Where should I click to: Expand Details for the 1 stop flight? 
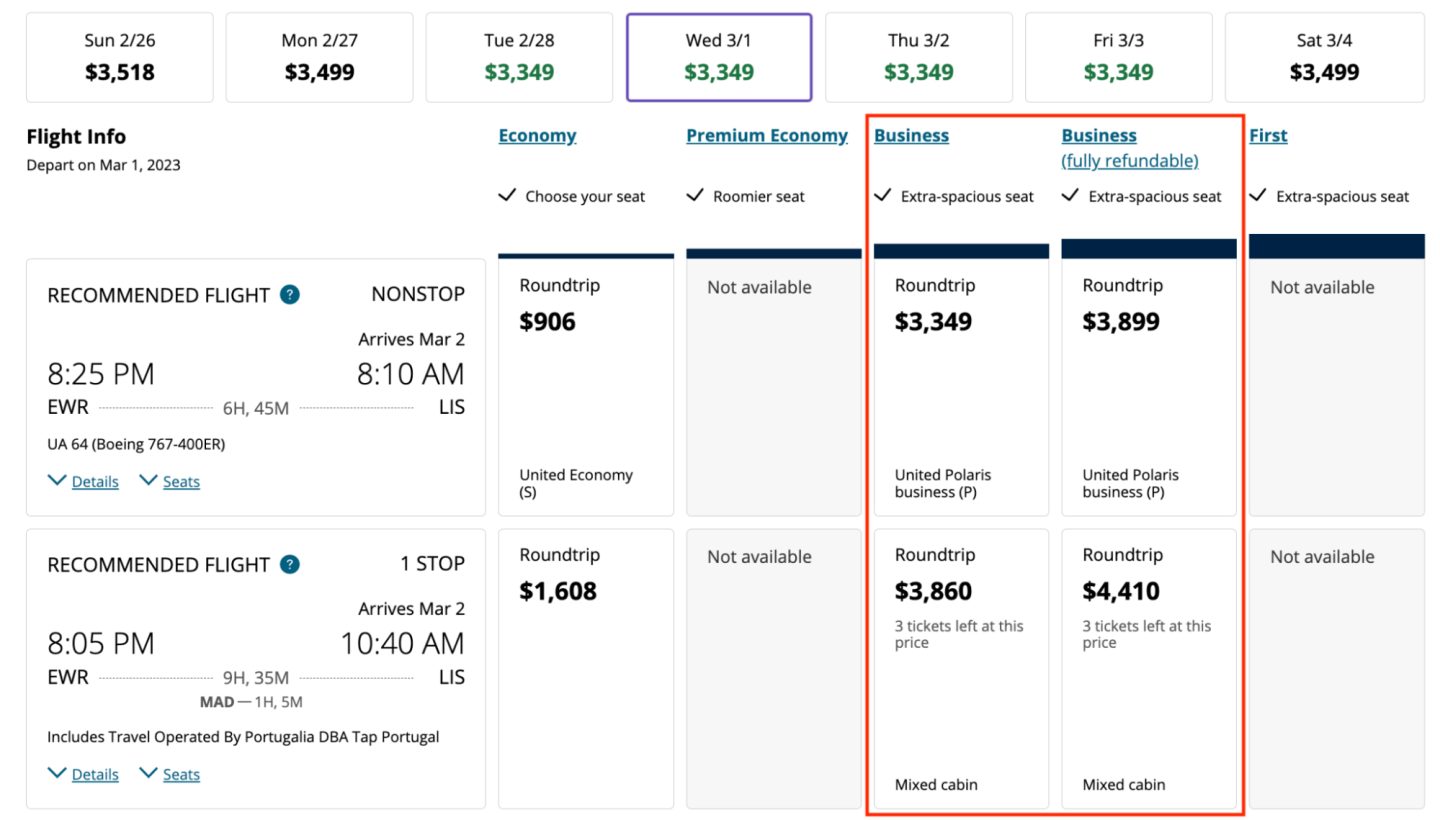coord(94,775)
